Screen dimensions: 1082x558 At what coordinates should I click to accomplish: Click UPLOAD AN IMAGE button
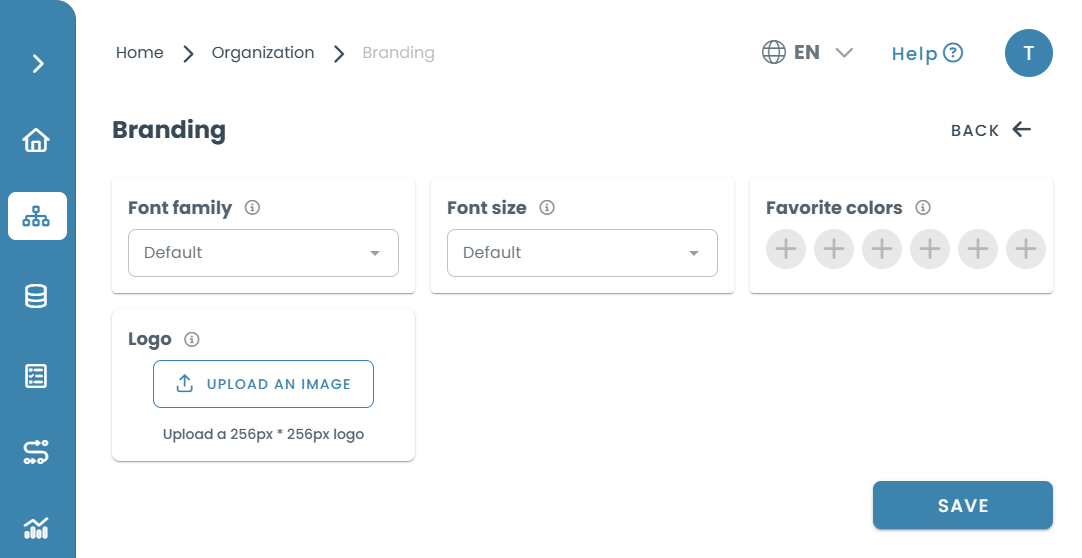click(264, 384)
